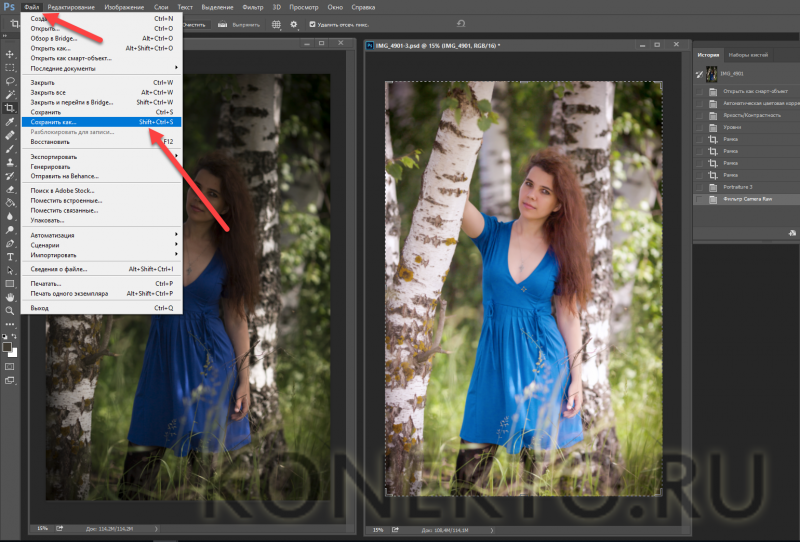
Task: Expand the Автоматизация submenu
Action: (x=101, y=235)
